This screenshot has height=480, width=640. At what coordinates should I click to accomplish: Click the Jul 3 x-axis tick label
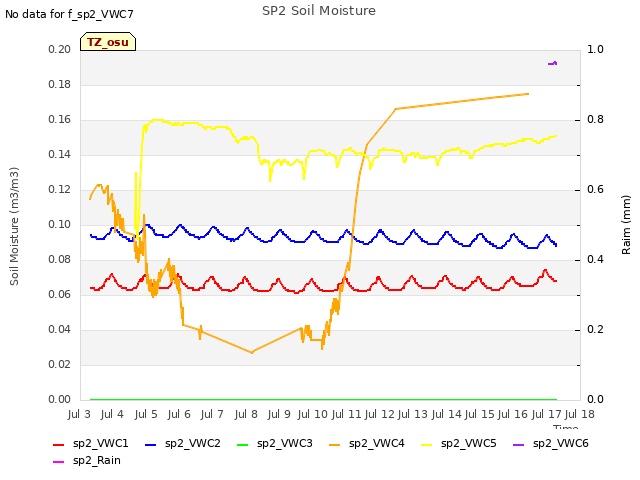pyautogui.click(x=79, y=414)
